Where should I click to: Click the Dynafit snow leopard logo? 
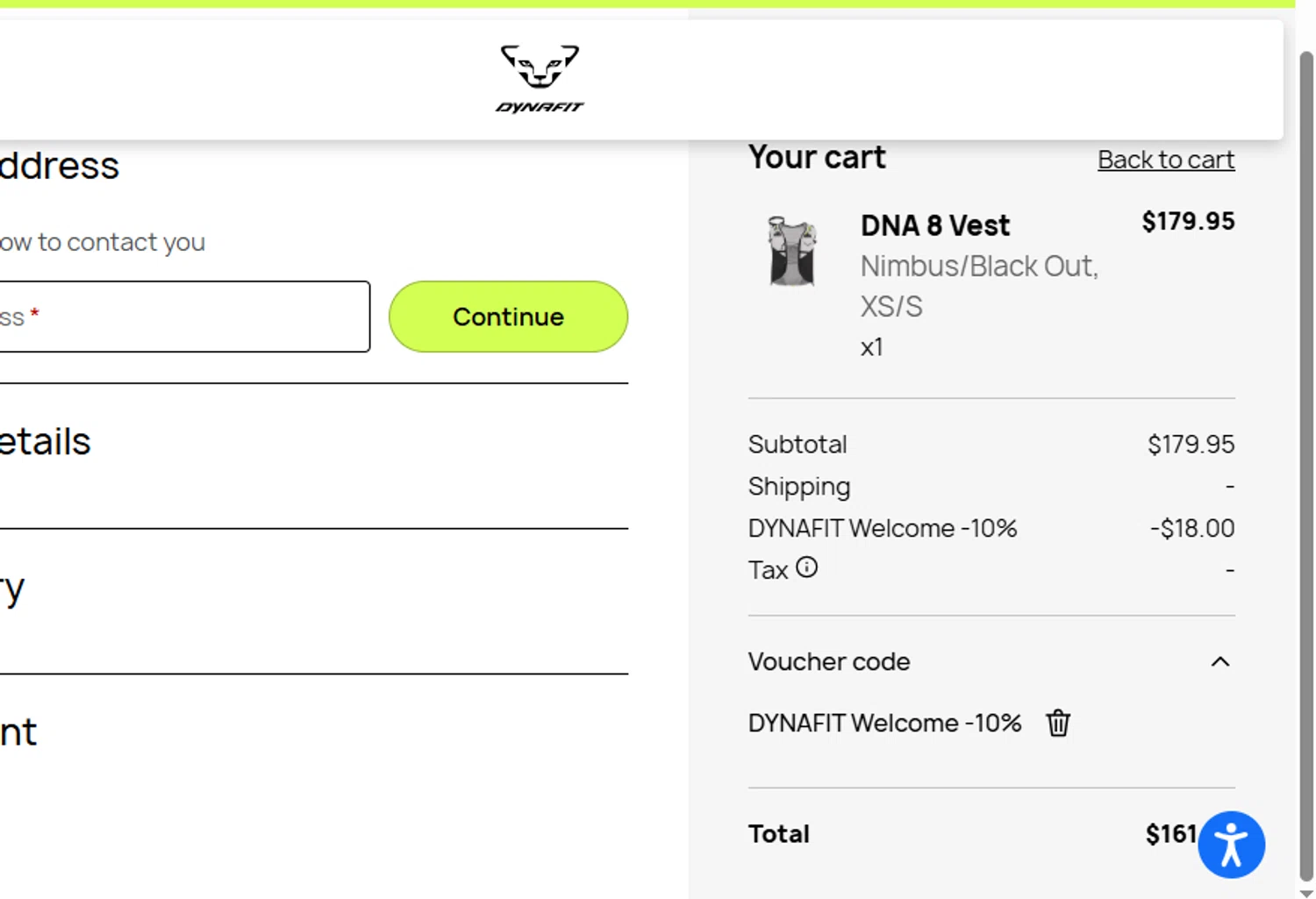pos(540,79)
